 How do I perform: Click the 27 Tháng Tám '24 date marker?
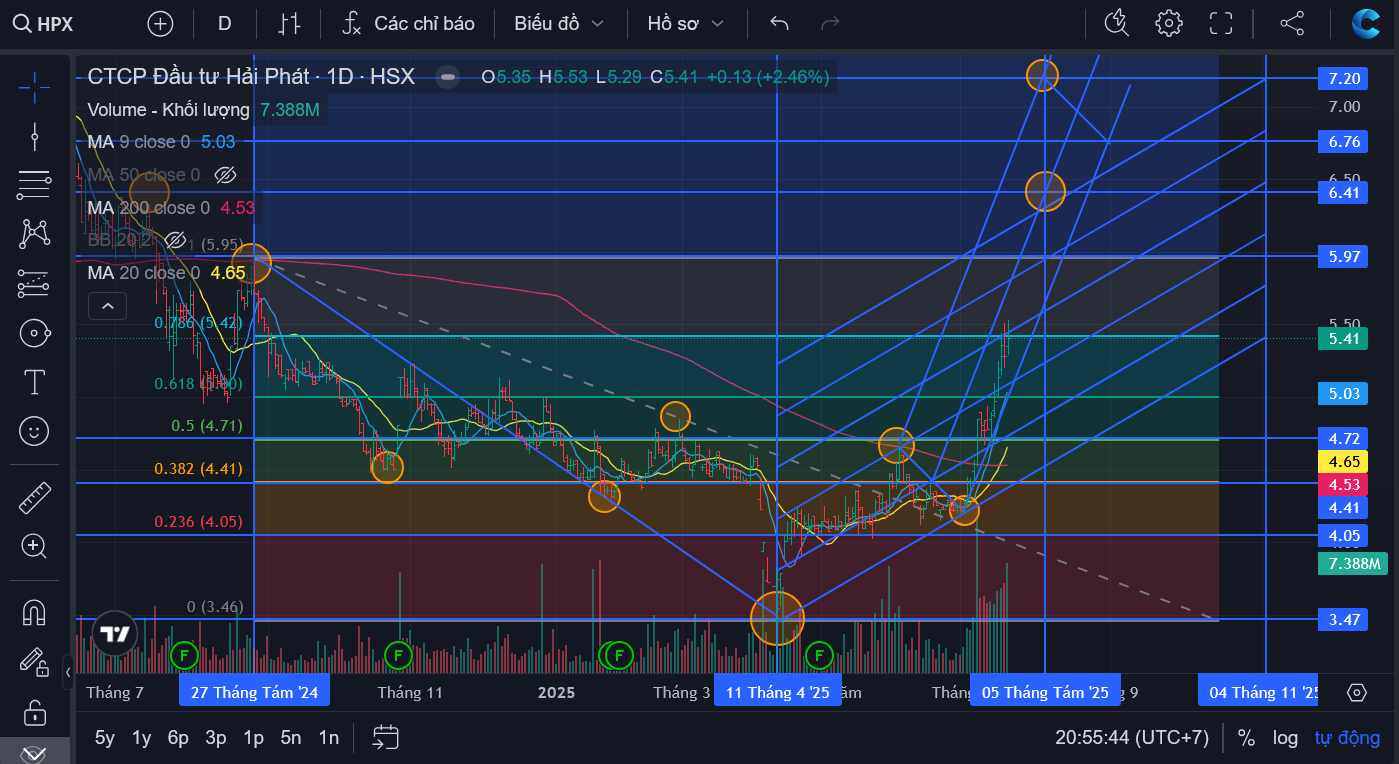click(254, 692)
